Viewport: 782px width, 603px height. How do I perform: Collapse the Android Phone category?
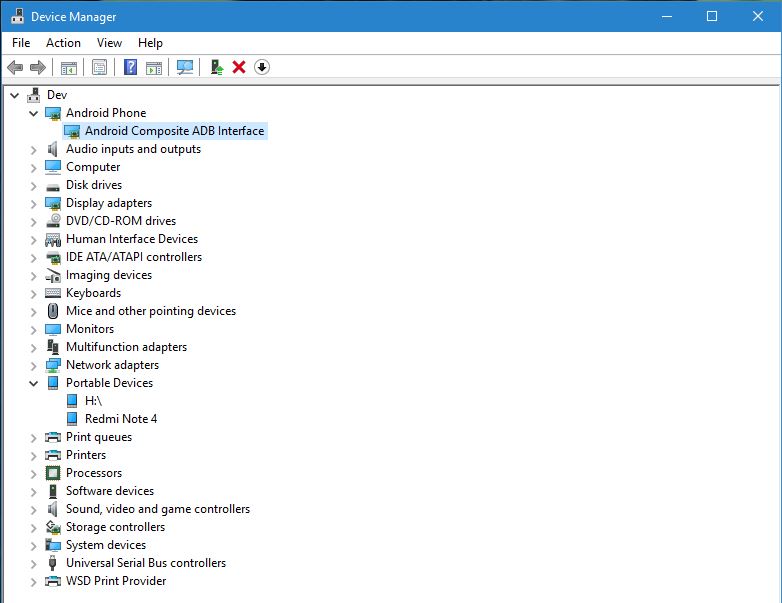34,113
